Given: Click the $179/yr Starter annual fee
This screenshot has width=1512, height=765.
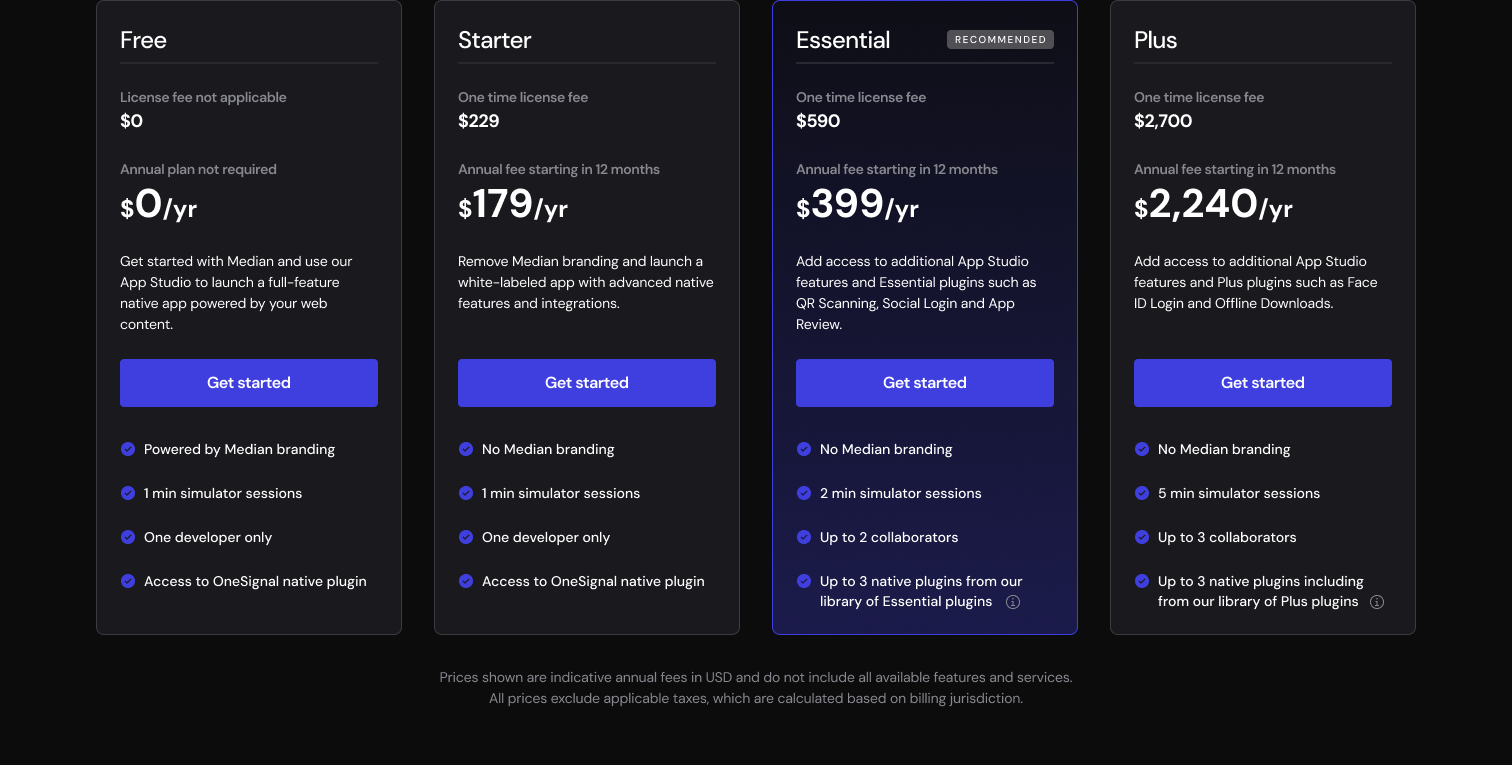Looking at the screenshot, I should [x=513, y=205].
